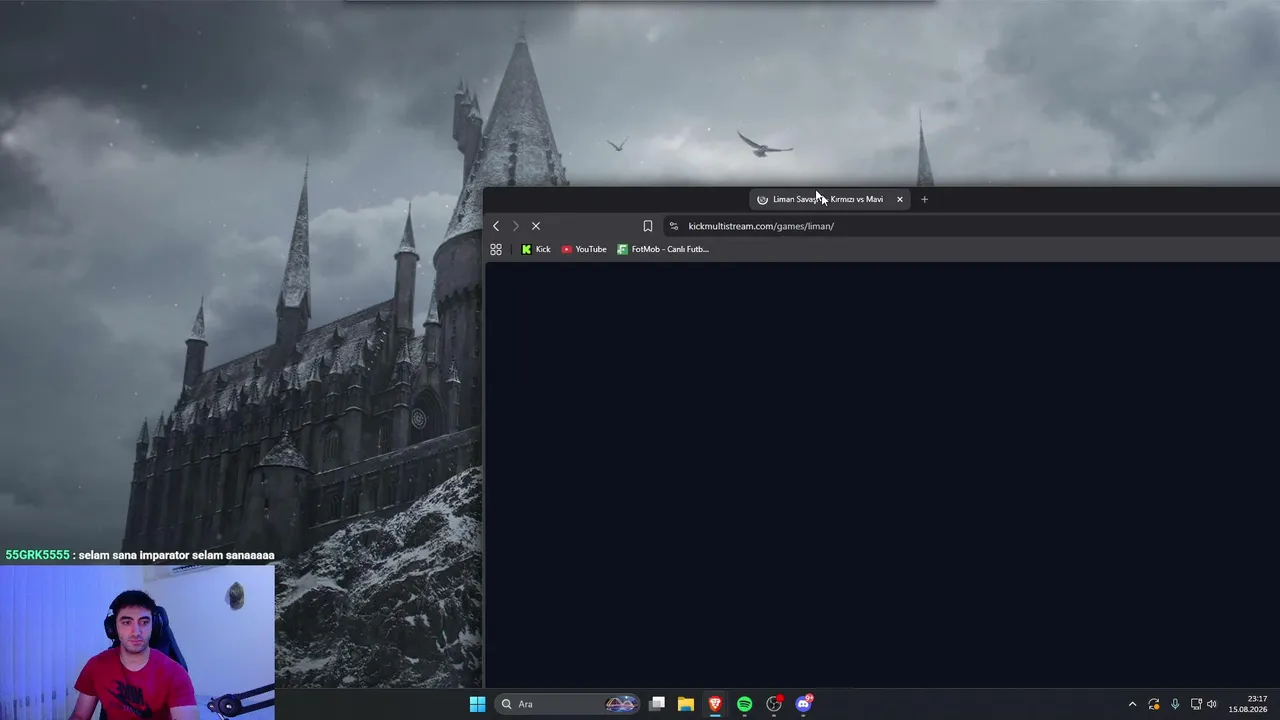1280x720 pixels.
Task: Open the apps grid in bookmarks bar
Action: [496, 249]
